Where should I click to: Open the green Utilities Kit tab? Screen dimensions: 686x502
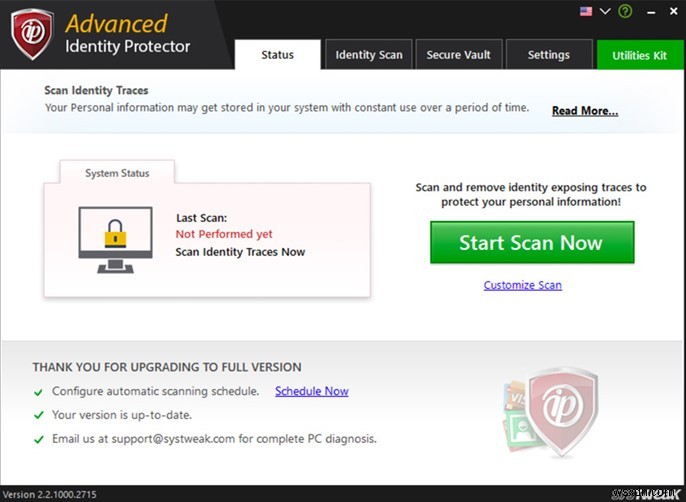click(x=640, y=55)
